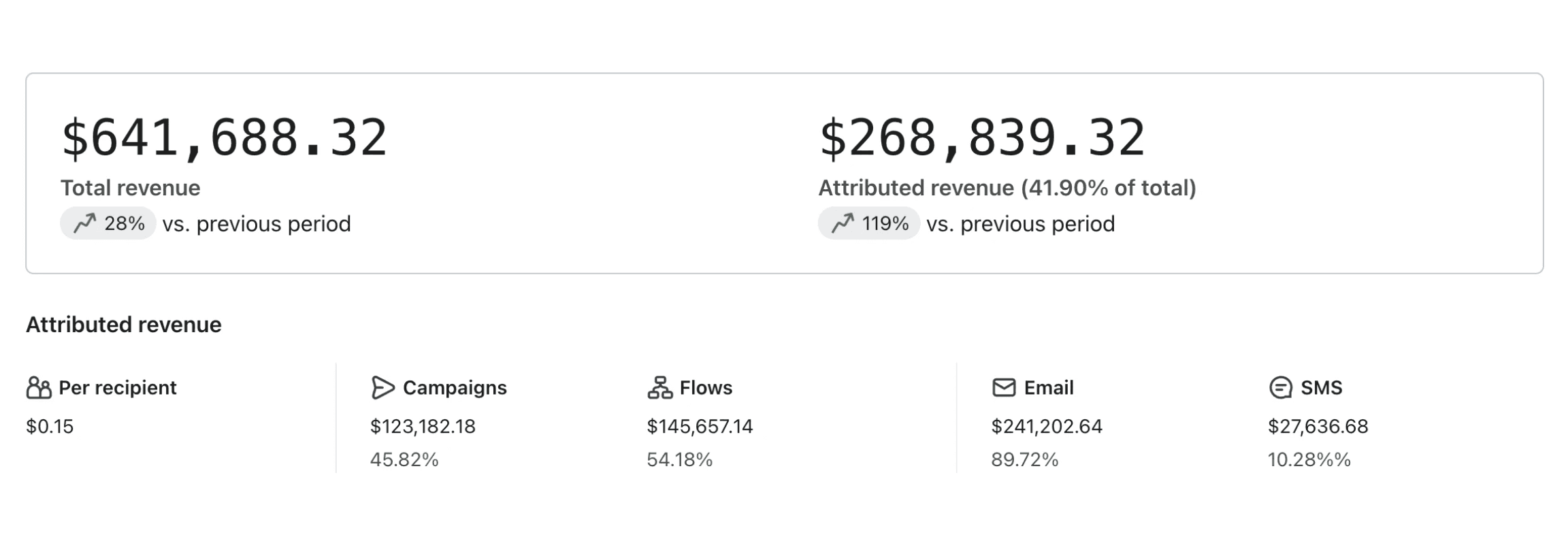
Task: Click vs. previous period under Attributed revenue
Action: tap(1020, 224)
